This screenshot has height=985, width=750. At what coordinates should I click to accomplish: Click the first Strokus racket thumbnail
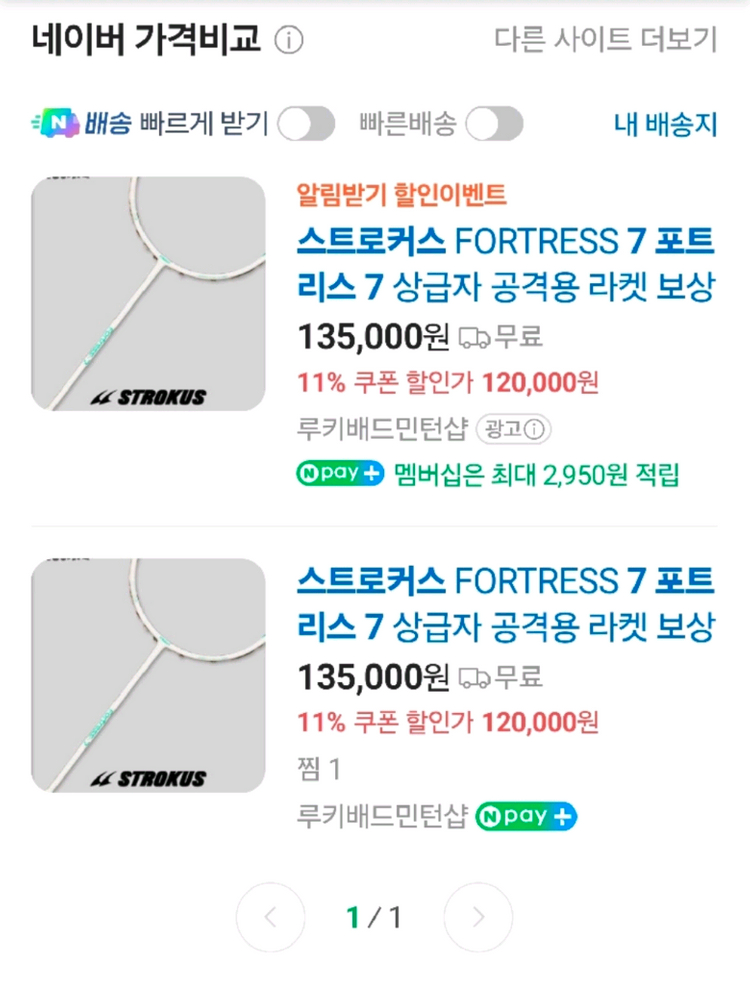coord(148,294)
